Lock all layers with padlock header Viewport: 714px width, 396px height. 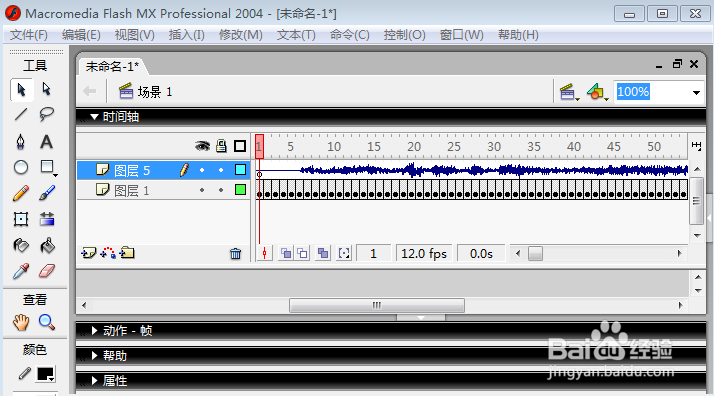[221, 146]
